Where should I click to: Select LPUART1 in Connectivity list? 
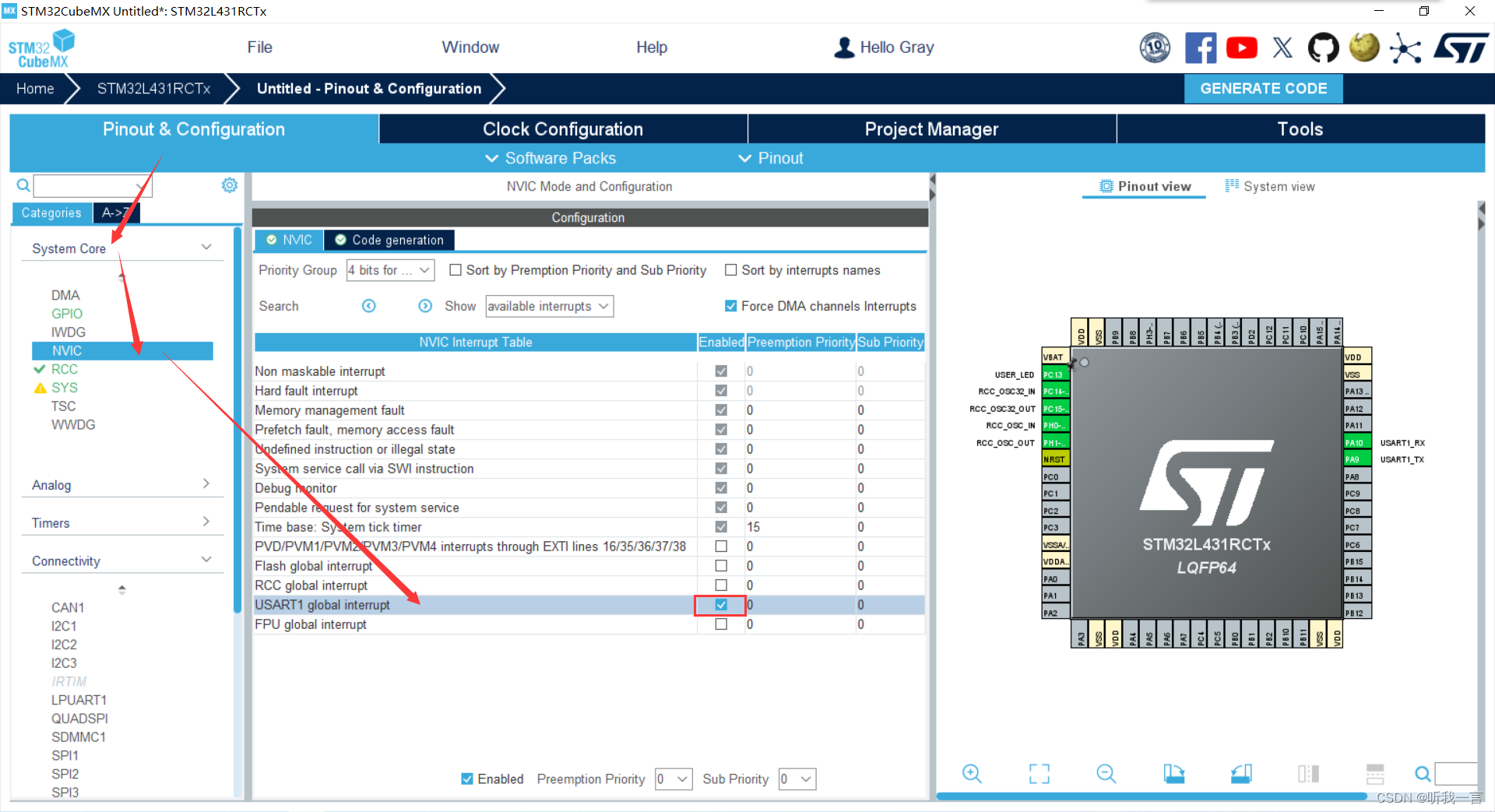coord(79,700)
